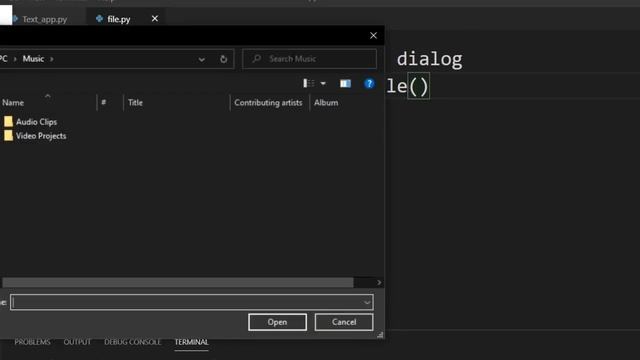Focus the Search Music field
The image size is (640, 360).
point(309,59)
